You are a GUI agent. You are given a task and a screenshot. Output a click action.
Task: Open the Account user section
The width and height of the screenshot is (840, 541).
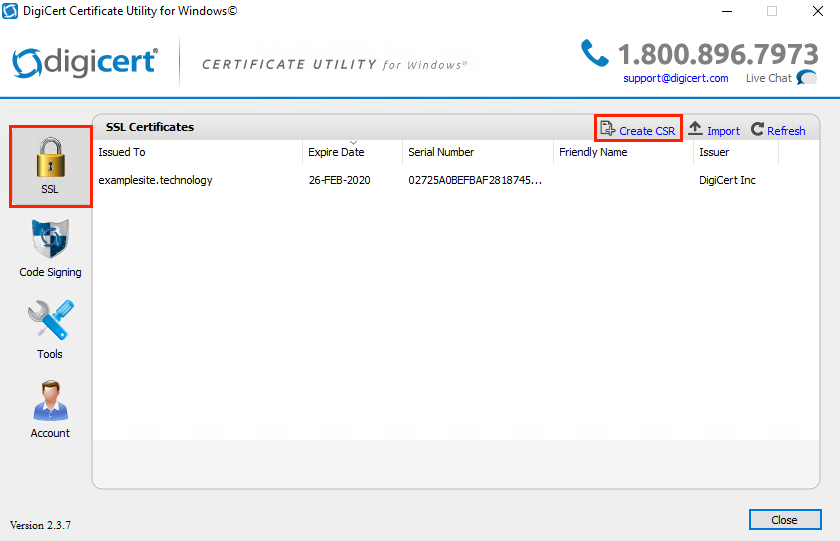click(x=50, y=409)
